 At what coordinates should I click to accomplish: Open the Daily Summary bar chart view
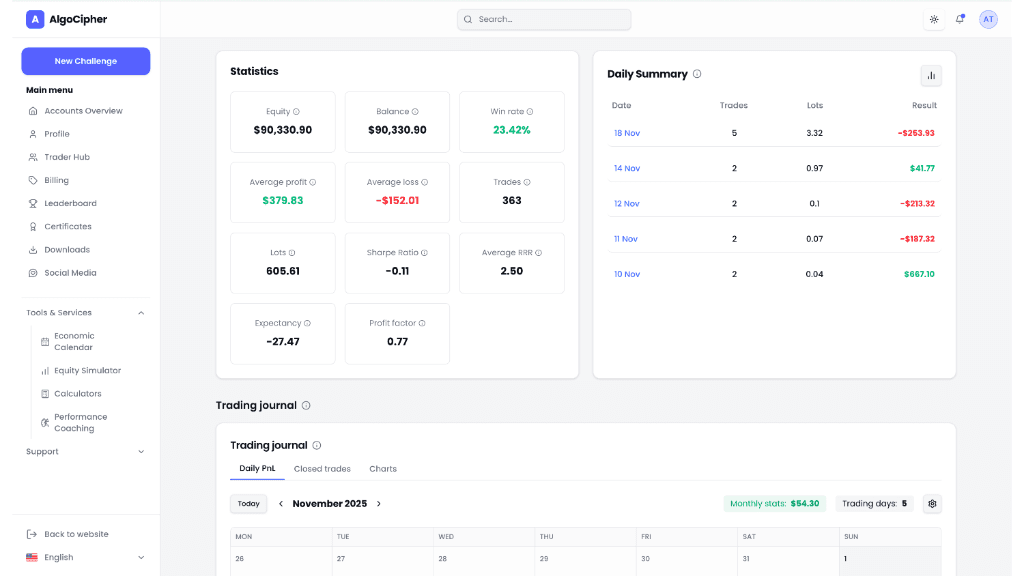click(x=931, y=75)
